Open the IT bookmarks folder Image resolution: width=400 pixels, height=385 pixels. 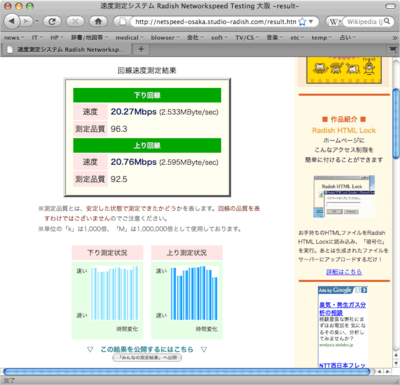[x=37, y=38]
